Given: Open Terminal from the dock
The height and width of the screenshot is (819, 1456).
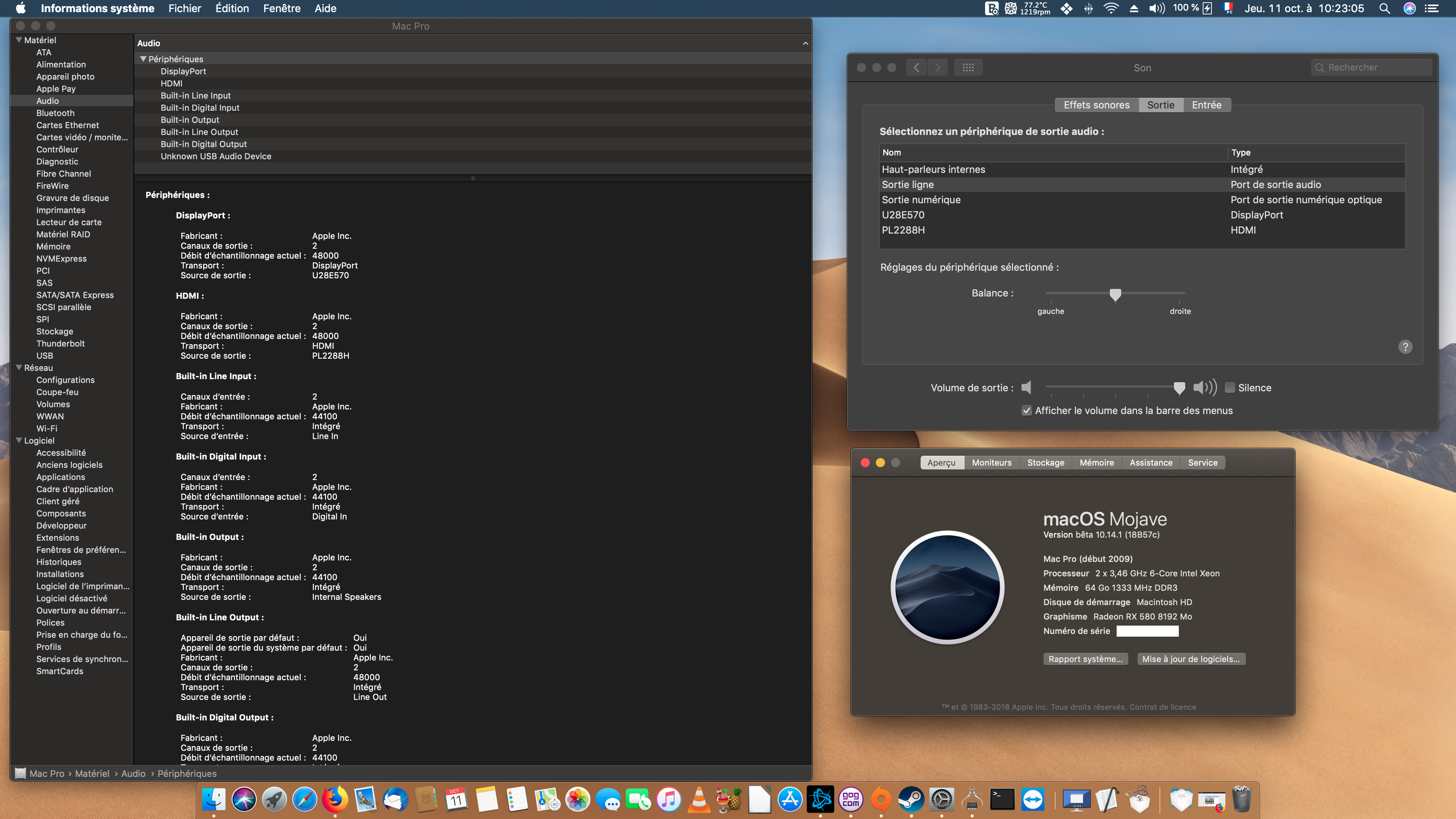Looking at the screenshot, I should pos(1002,800).
